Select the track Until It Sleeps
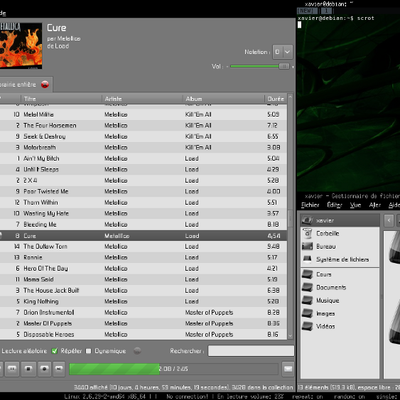Image resolution: width=400 pixels, height=400 pixels. (143, 169)
